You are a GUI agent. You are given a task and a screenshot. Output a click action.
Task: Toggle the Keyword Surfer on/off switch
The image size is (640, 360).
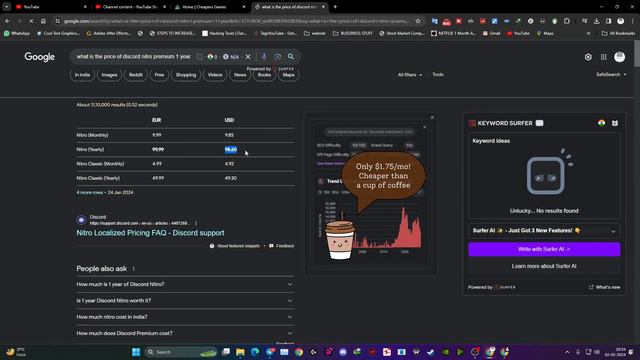click(x=540, y=123)
